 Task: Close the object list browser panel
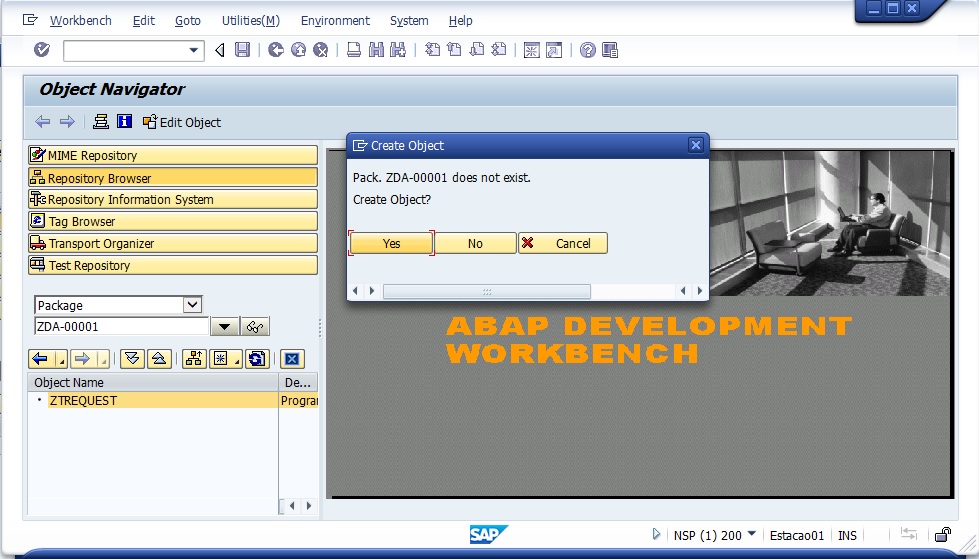point(291,359)
